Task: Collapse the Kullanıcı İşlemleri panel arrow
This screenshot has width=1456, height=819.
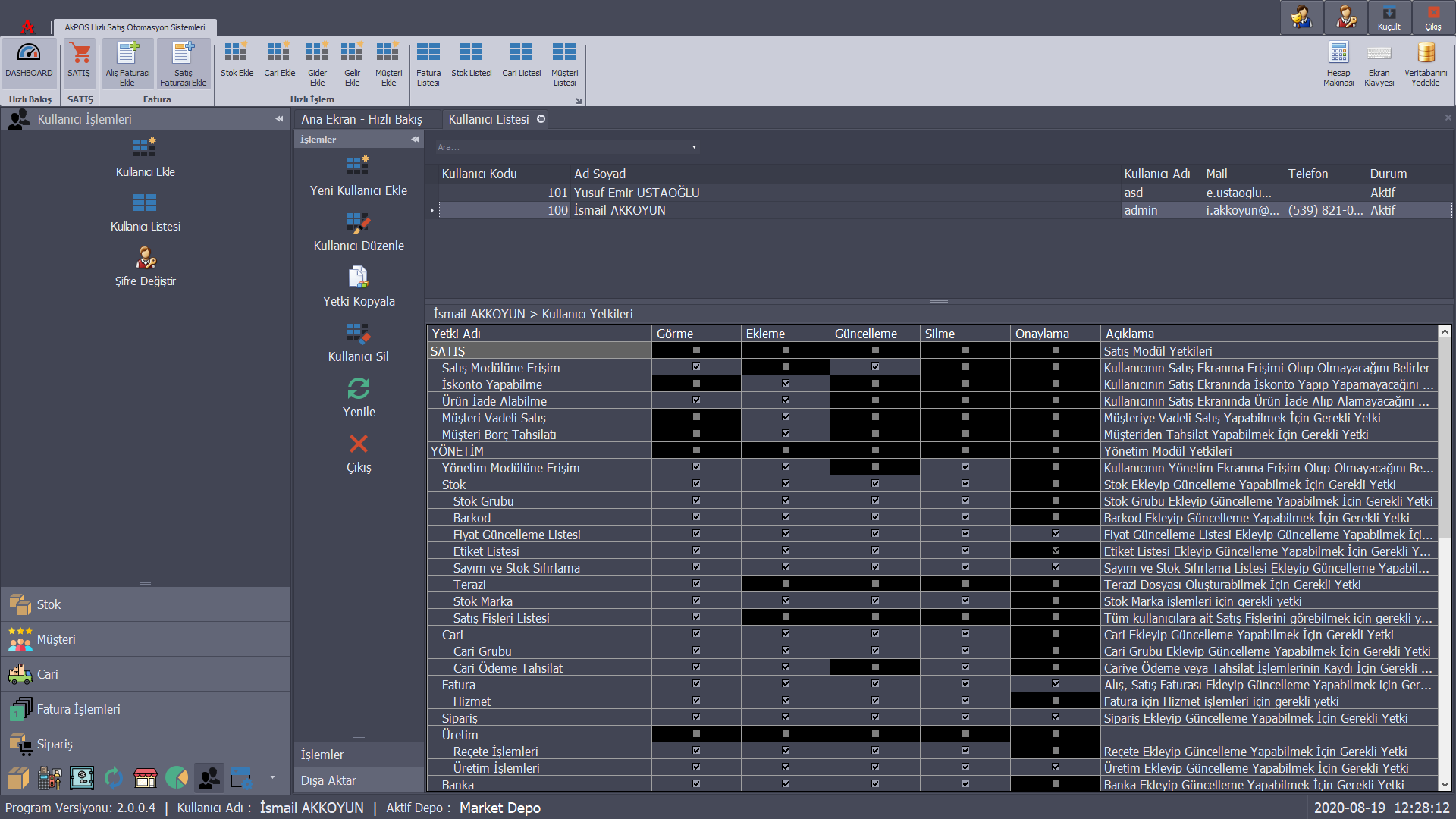Action: click(279, 119)
